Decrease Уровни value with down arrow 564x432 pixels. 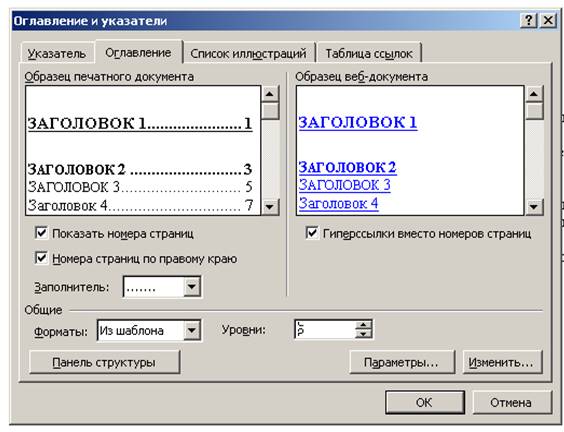point(363,334)
